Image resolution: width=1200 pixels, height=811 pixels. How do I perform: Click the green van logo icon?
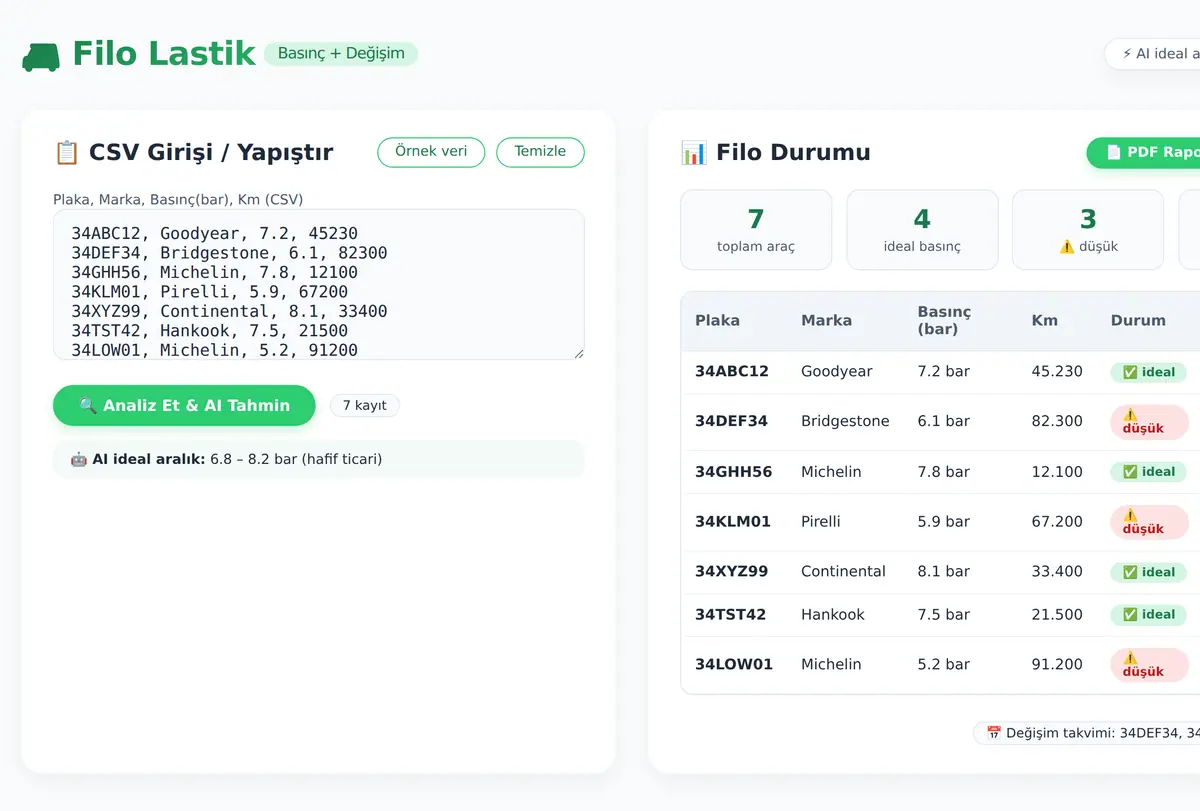tap(41, 57)
